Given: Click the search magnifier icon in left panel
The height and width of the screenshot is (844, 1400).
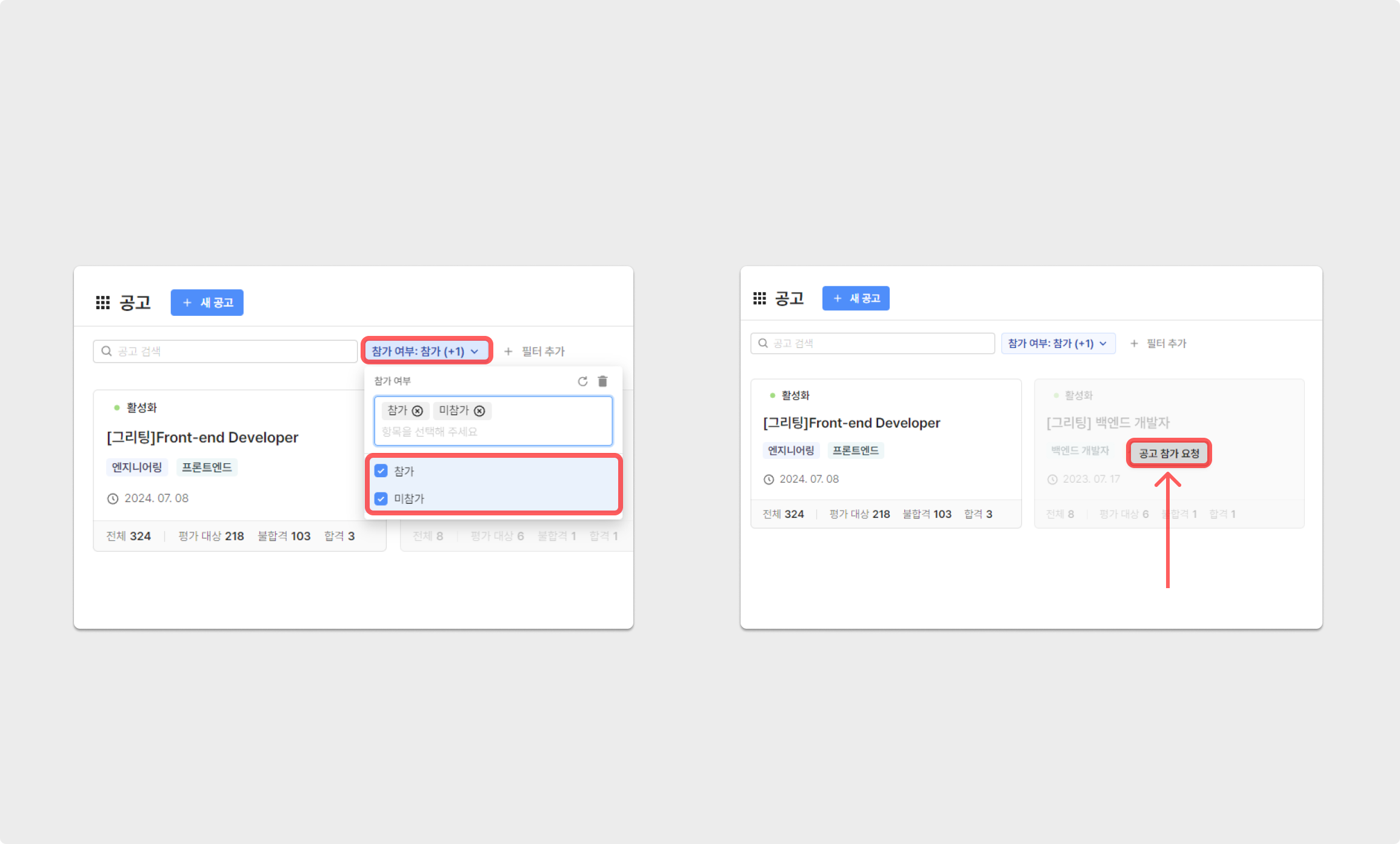Looking at the screenshot, I should [107, 351].
